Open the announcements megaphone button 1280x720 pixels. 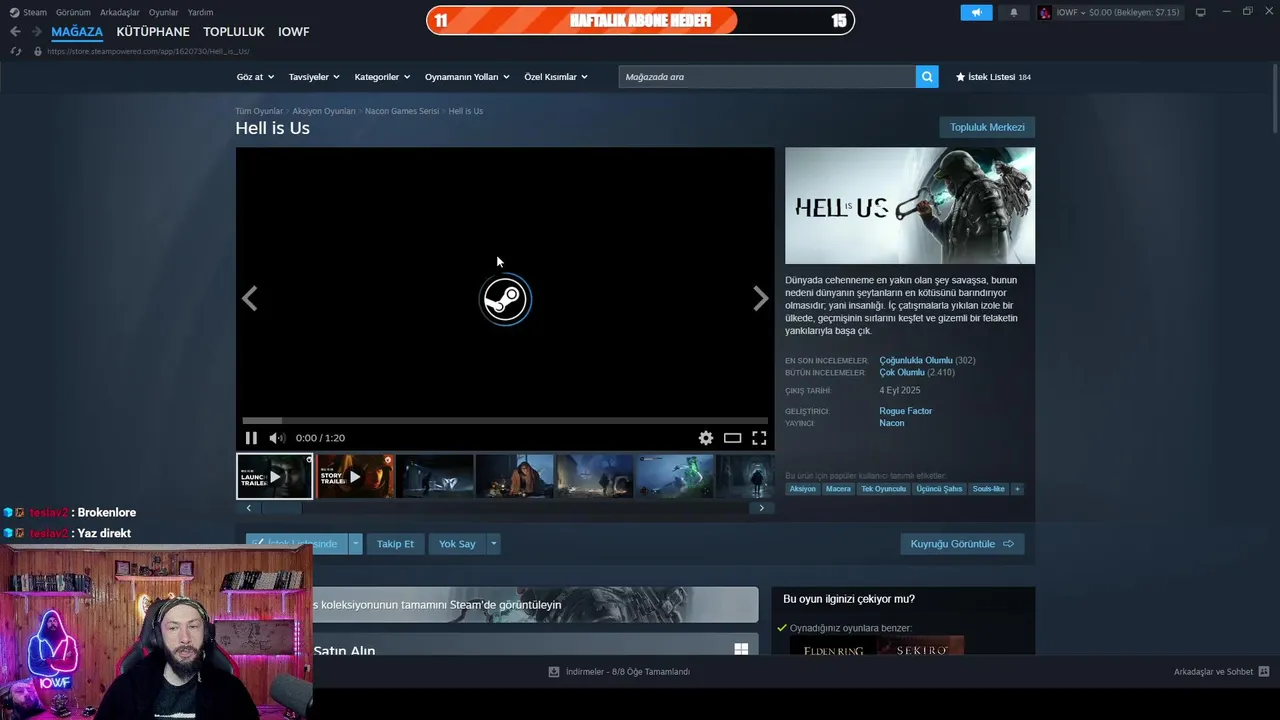tap(976, 12)
